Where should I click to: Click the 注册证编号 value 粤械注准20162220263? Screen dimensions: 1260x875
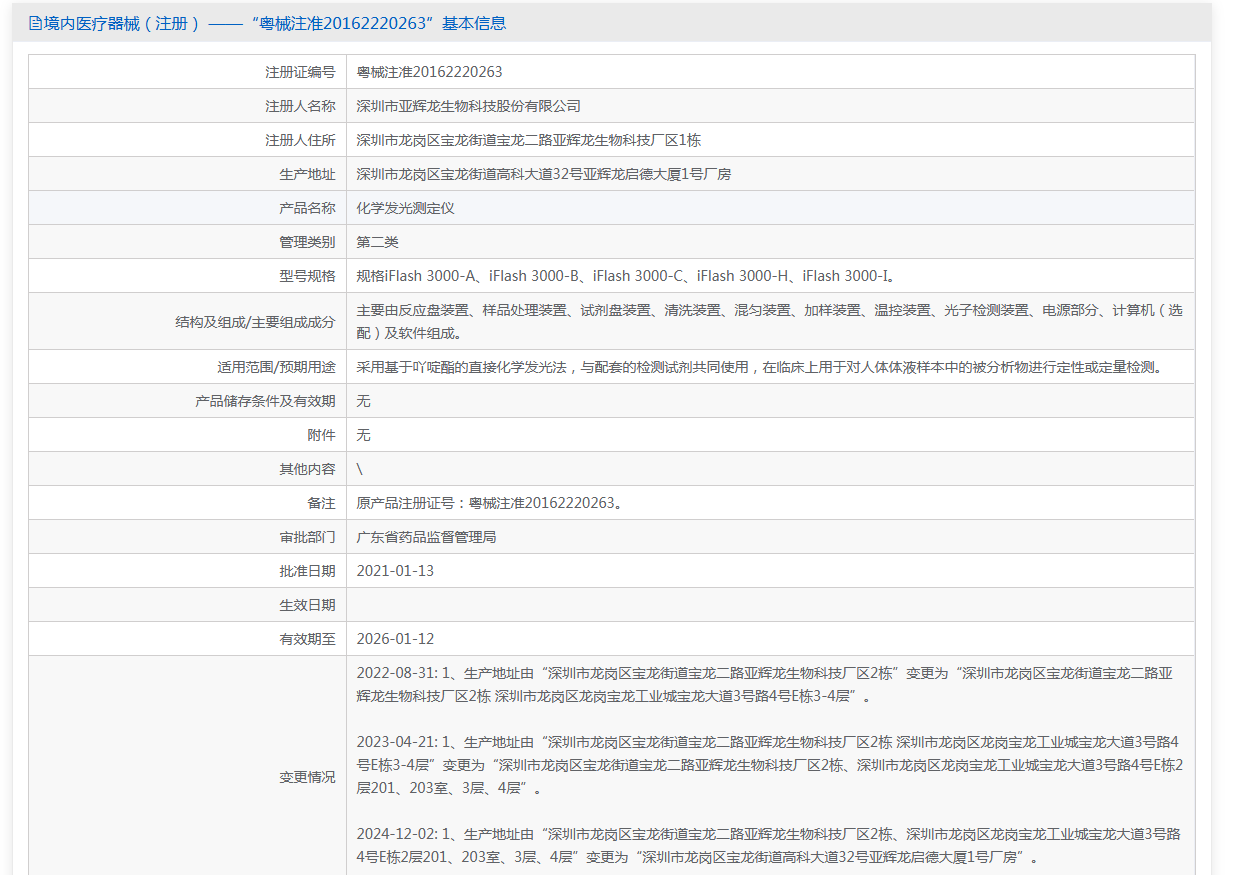[x=429, y=72]
